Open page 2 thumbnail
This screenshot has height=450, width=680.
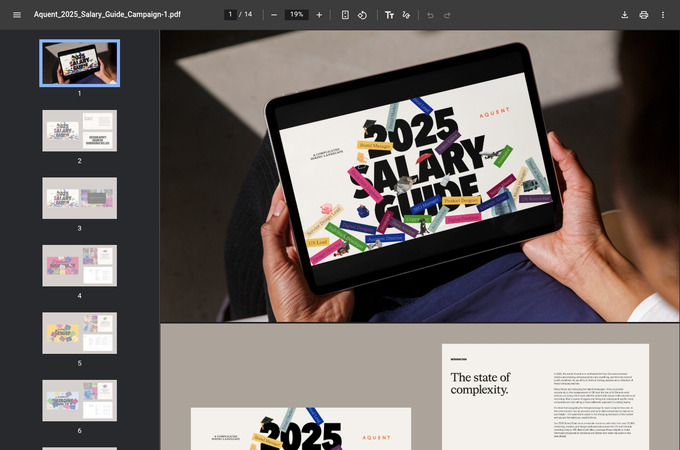[x=80, y=130]
